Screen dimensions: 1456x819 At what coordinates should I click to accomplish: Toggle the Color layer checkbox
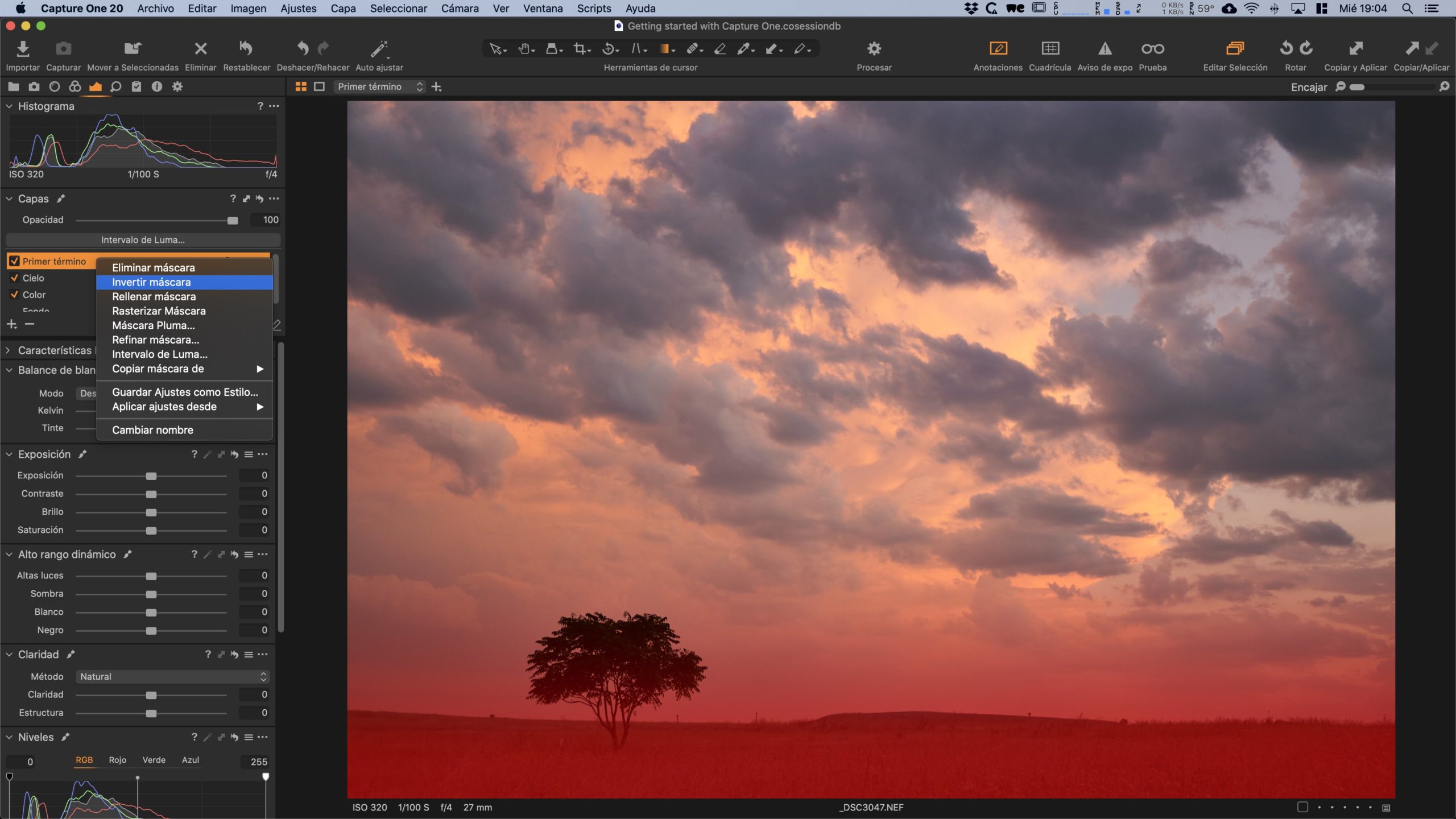pos(15,295)
